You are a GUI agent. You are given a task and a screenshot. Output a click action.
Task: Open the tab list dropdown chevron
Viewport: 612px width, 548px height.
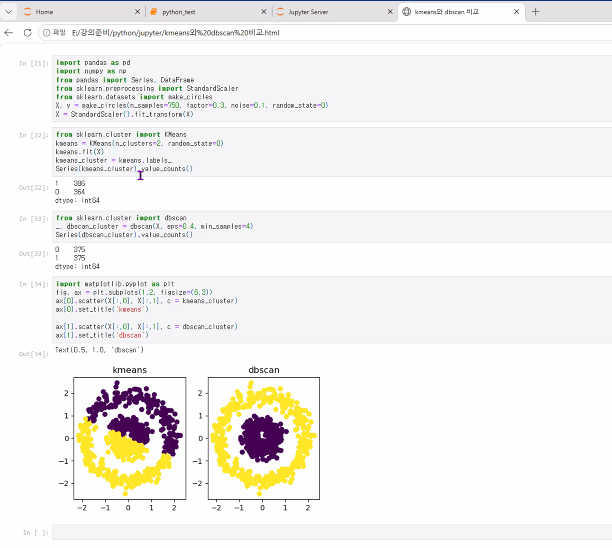[9, 12]
